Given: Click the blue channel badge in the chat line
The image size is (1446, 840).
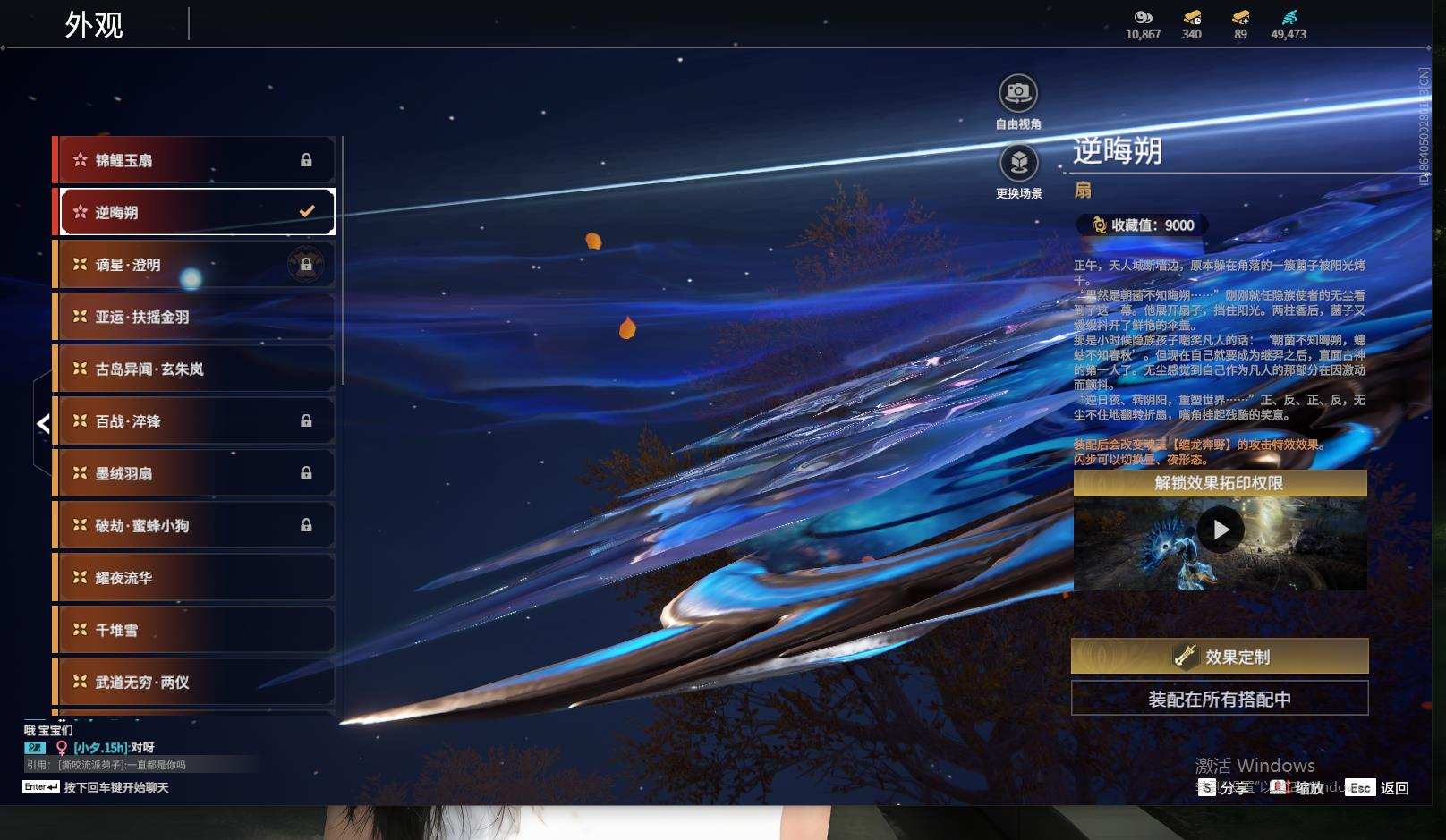Looking at the screenshot, I should 35,748.
